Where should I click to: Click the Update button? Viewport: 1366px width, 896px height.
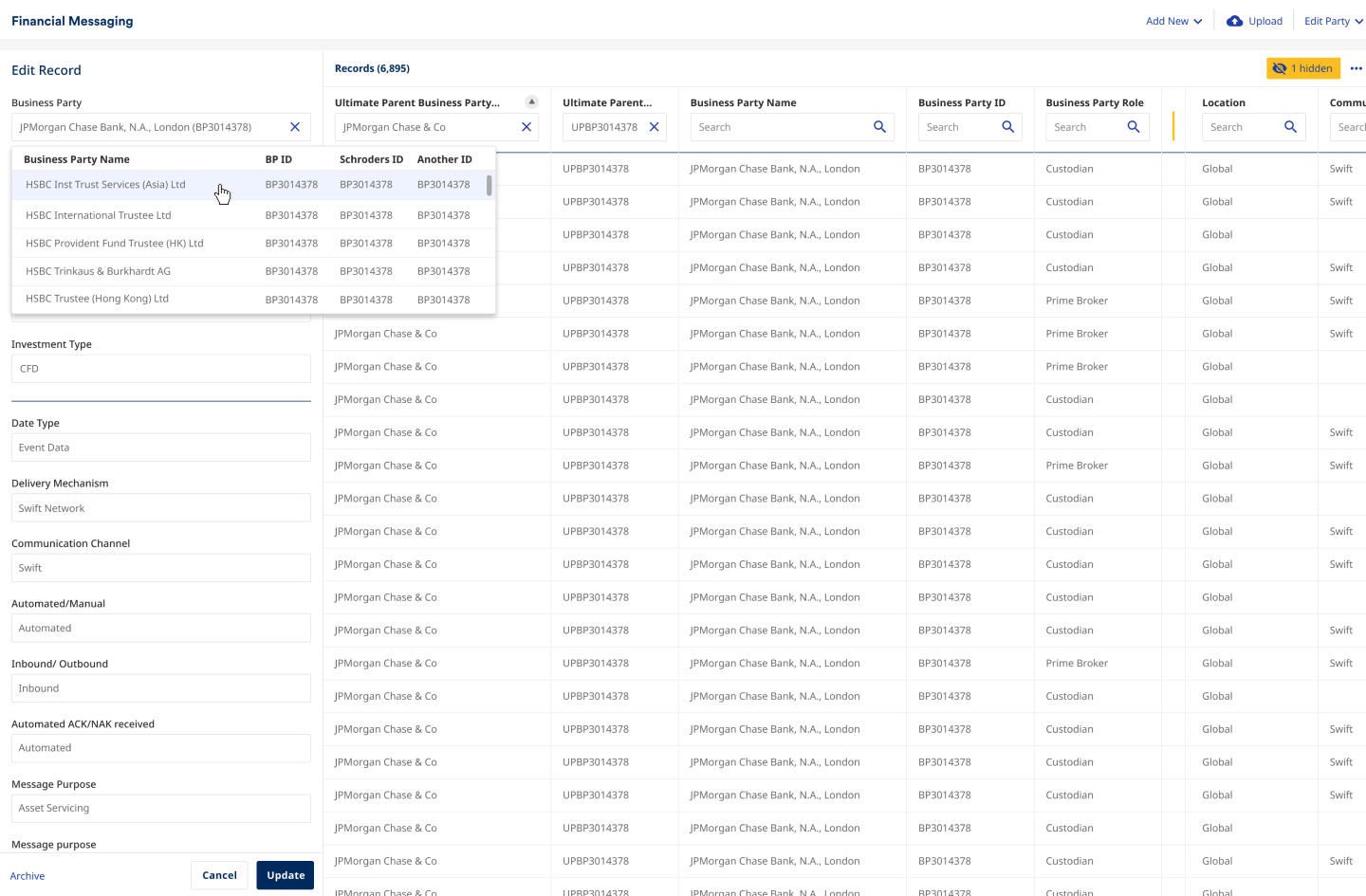click(286, 875)
